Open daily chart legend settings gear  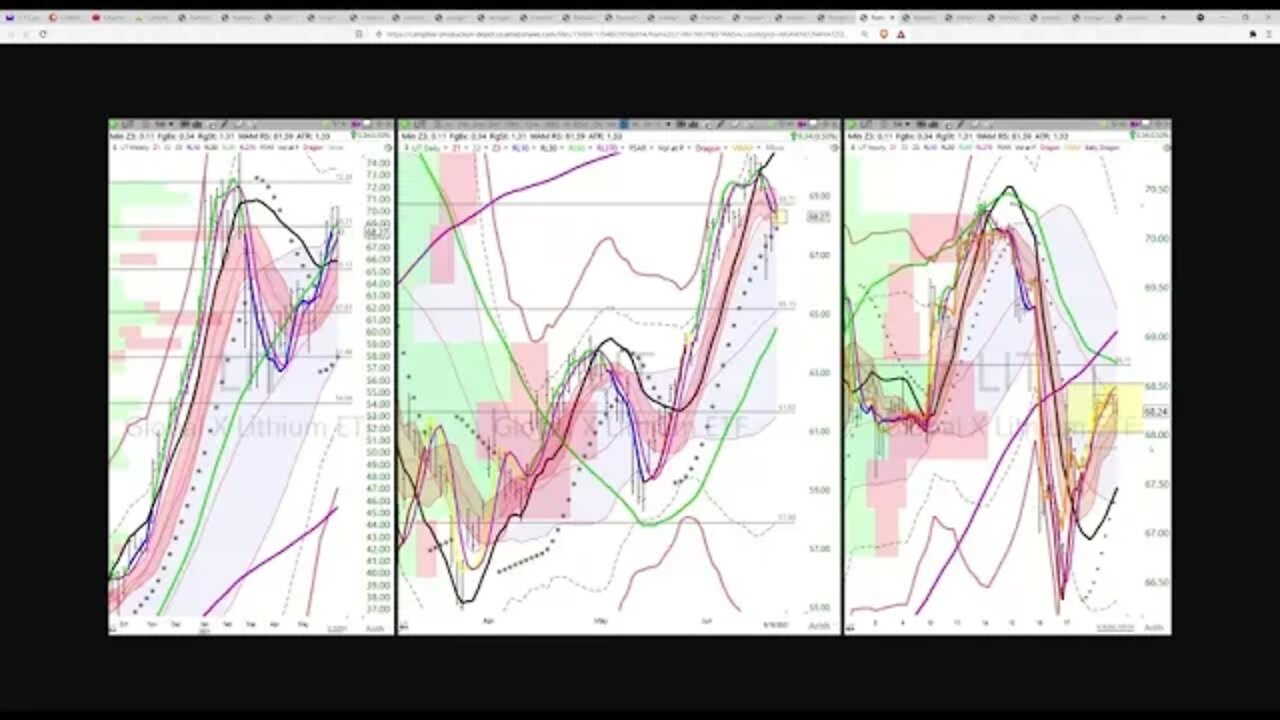(834, 148)
